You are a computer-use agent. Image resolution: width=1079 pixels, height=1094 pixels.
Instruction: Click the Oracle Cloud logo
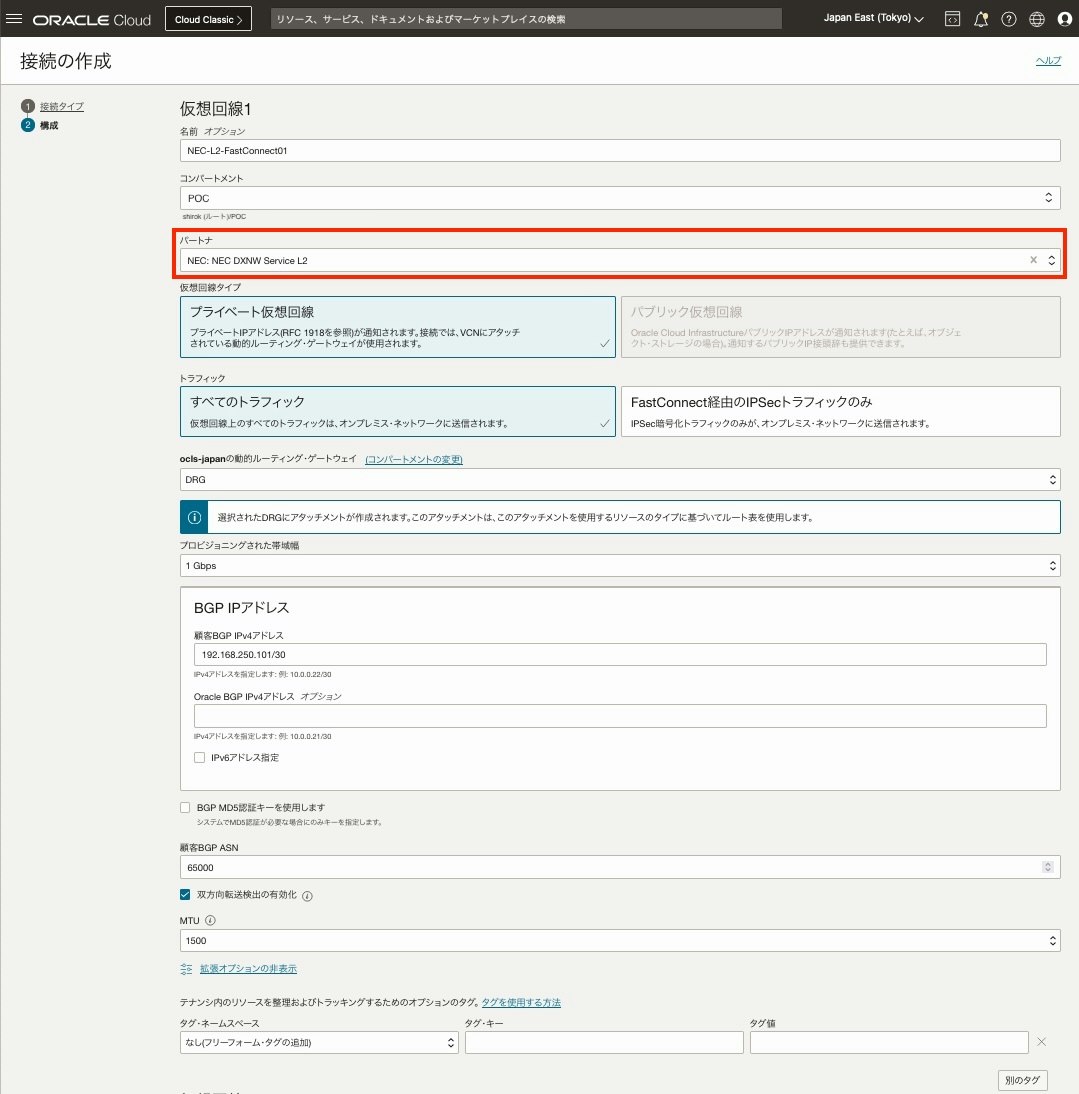tap(91, 20)
